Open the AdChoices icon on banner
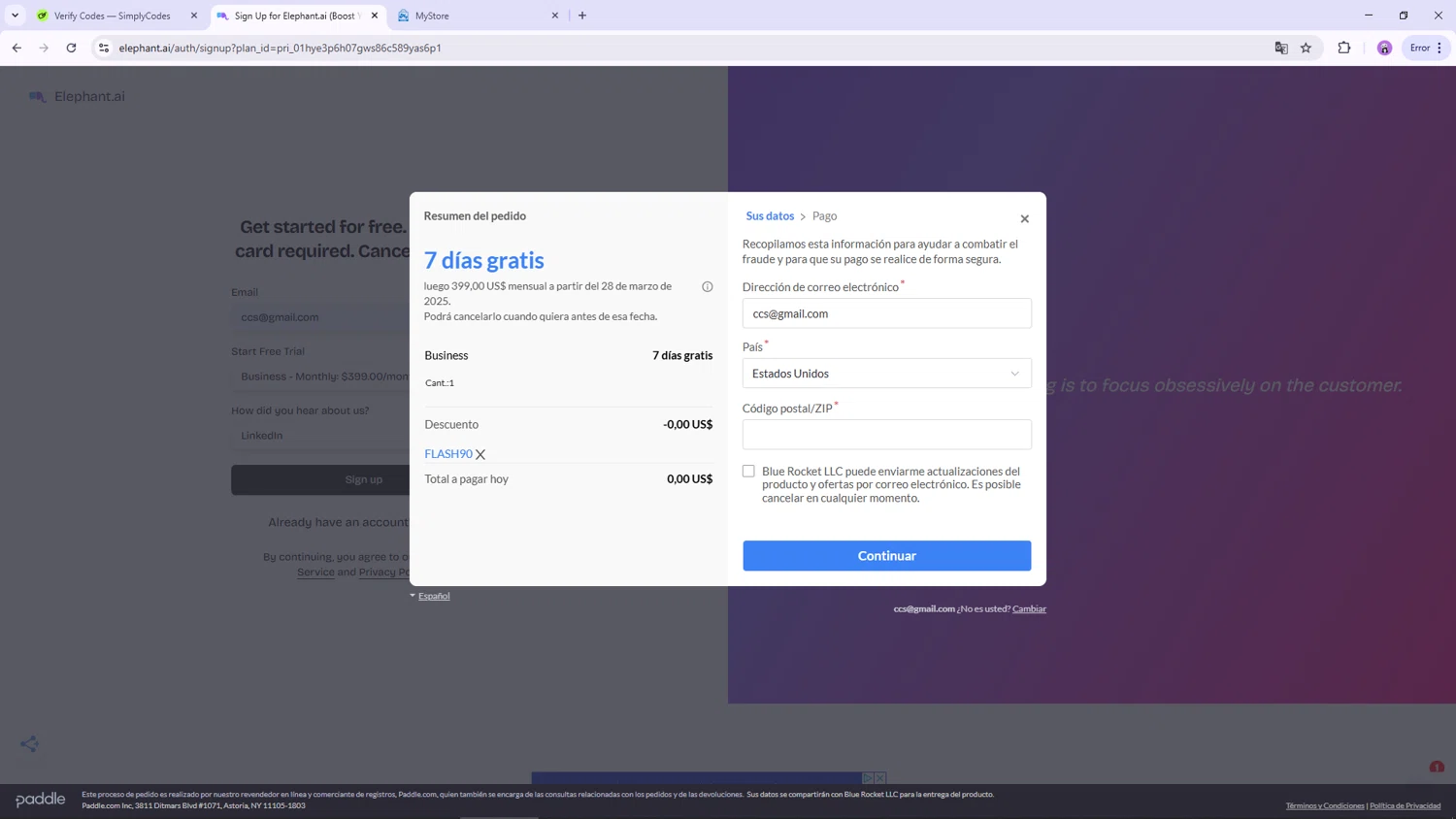The height and width of the screenshot is (819, 1456). coord(868,778)
